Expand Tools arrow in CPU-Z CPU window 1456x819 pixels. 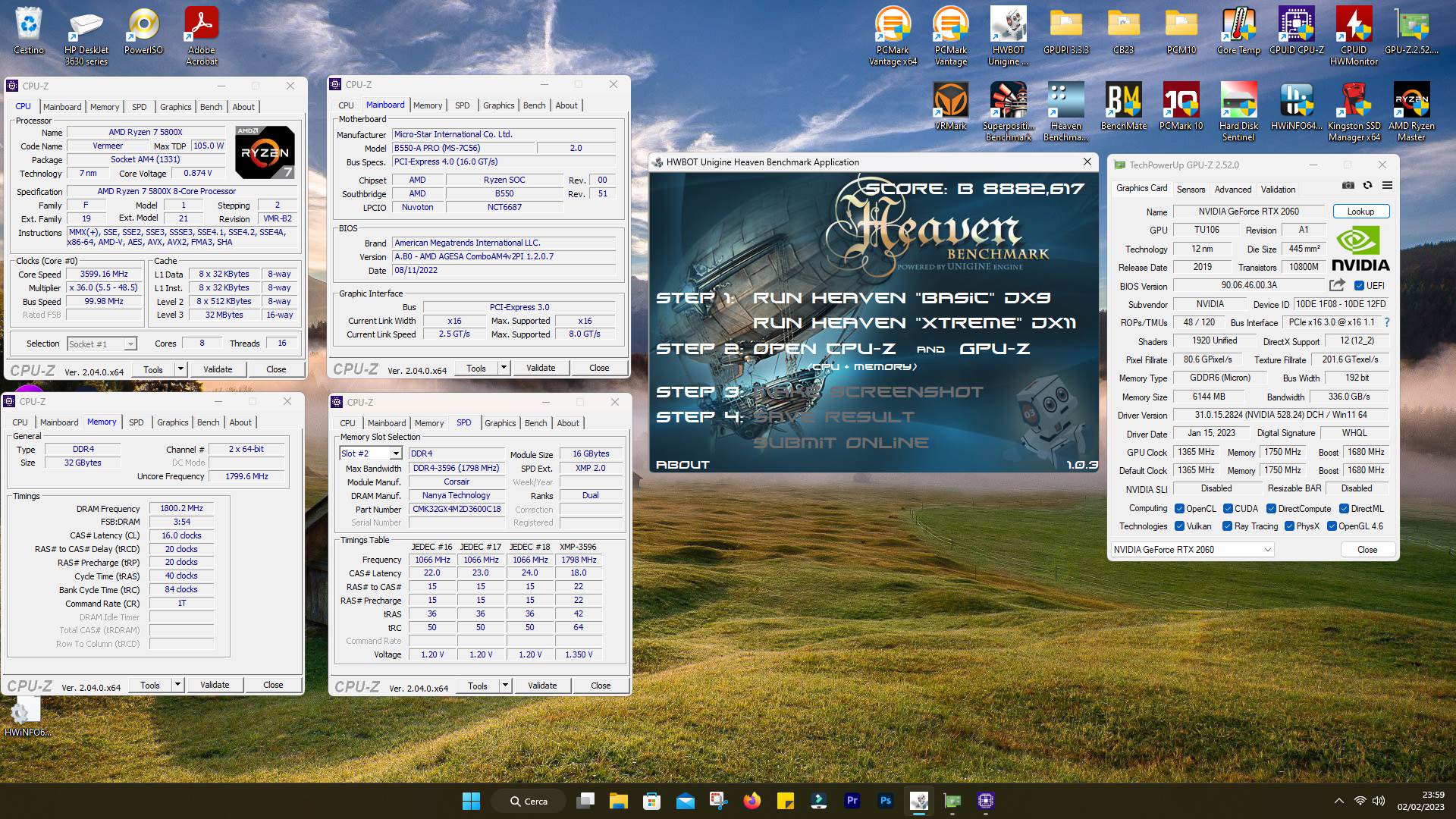click(180, 369)
